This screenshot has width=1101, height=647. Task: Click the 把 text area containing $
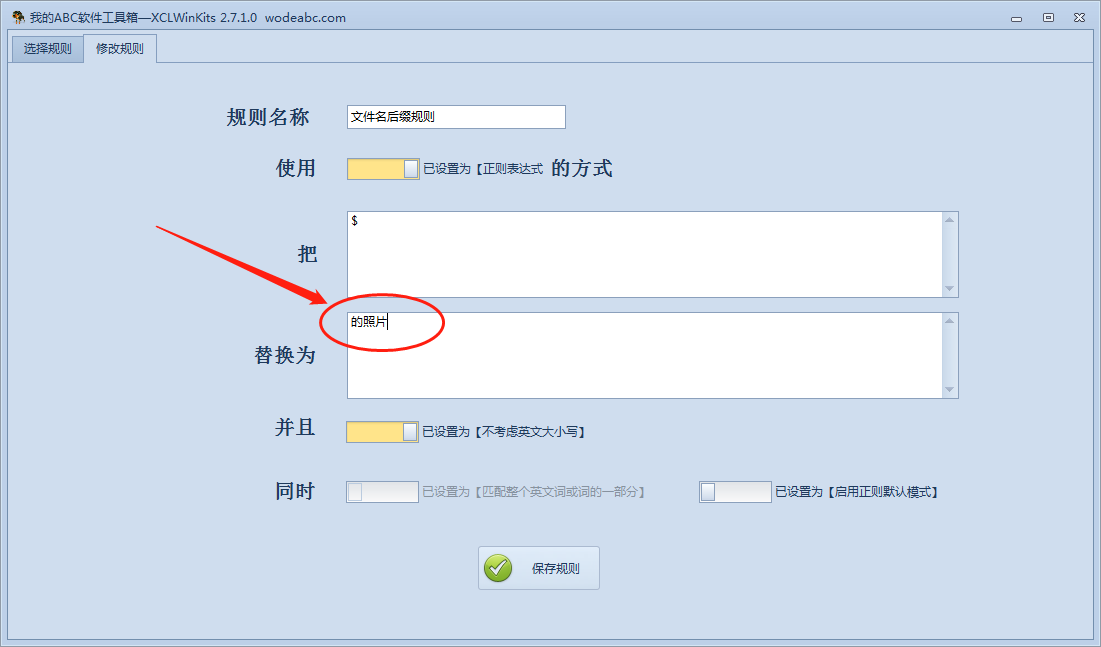click(x=645, y=254)
